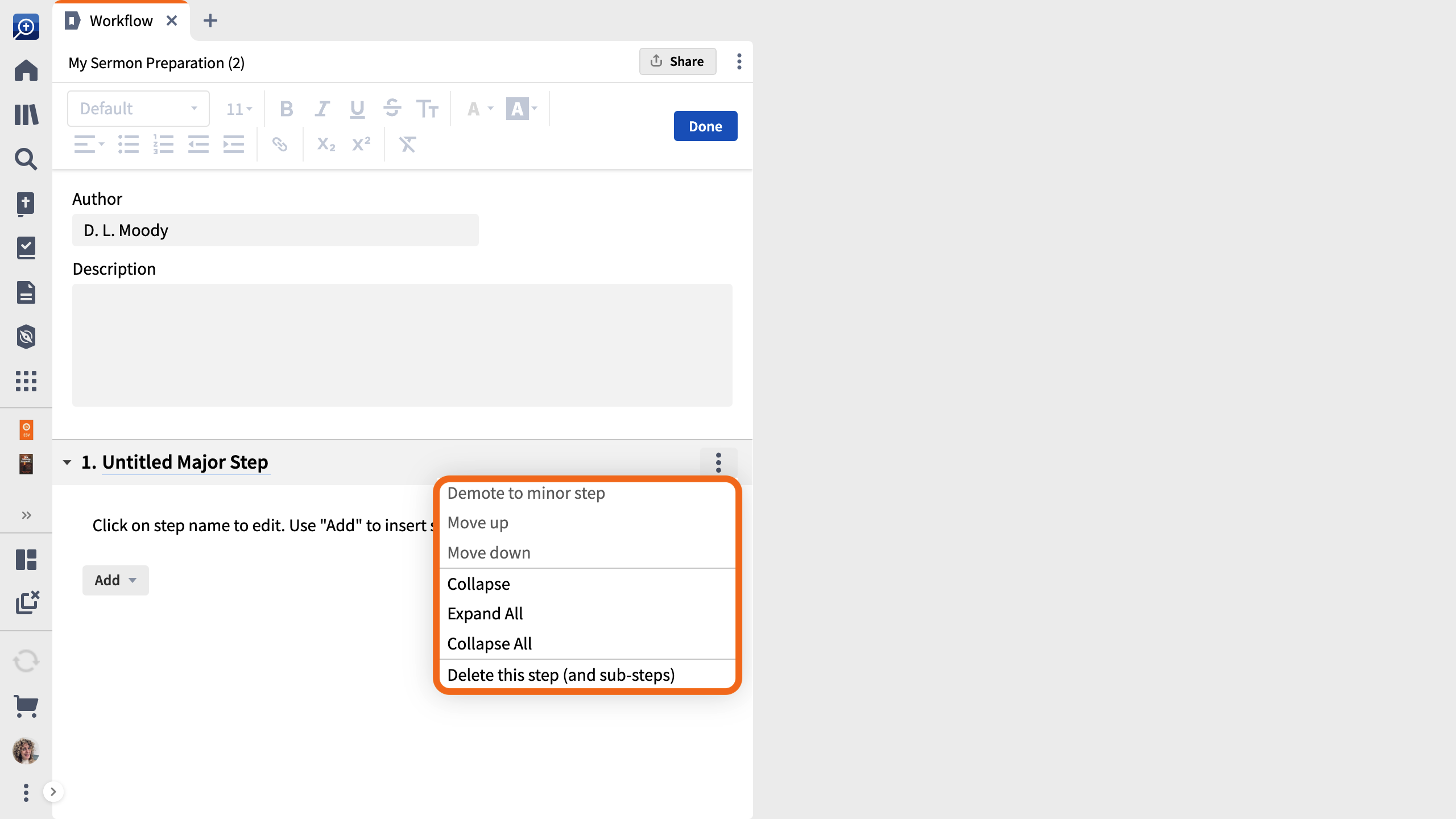Open the workflow panel three-dot menu
This screenshot has height=819, width=1456.
pos(739,61)
